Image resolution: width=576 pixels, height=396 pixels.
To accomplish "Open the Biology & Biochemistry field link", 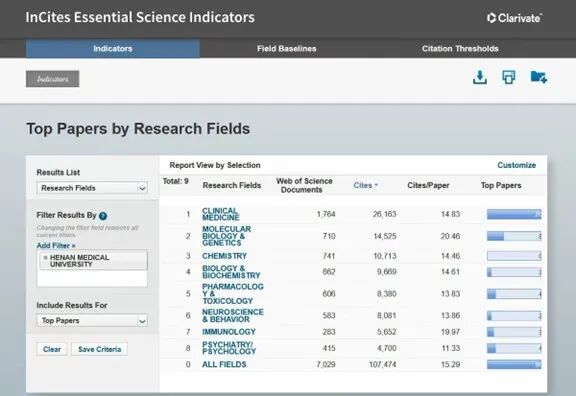I will pyautogui.click(x=231, y=272).
